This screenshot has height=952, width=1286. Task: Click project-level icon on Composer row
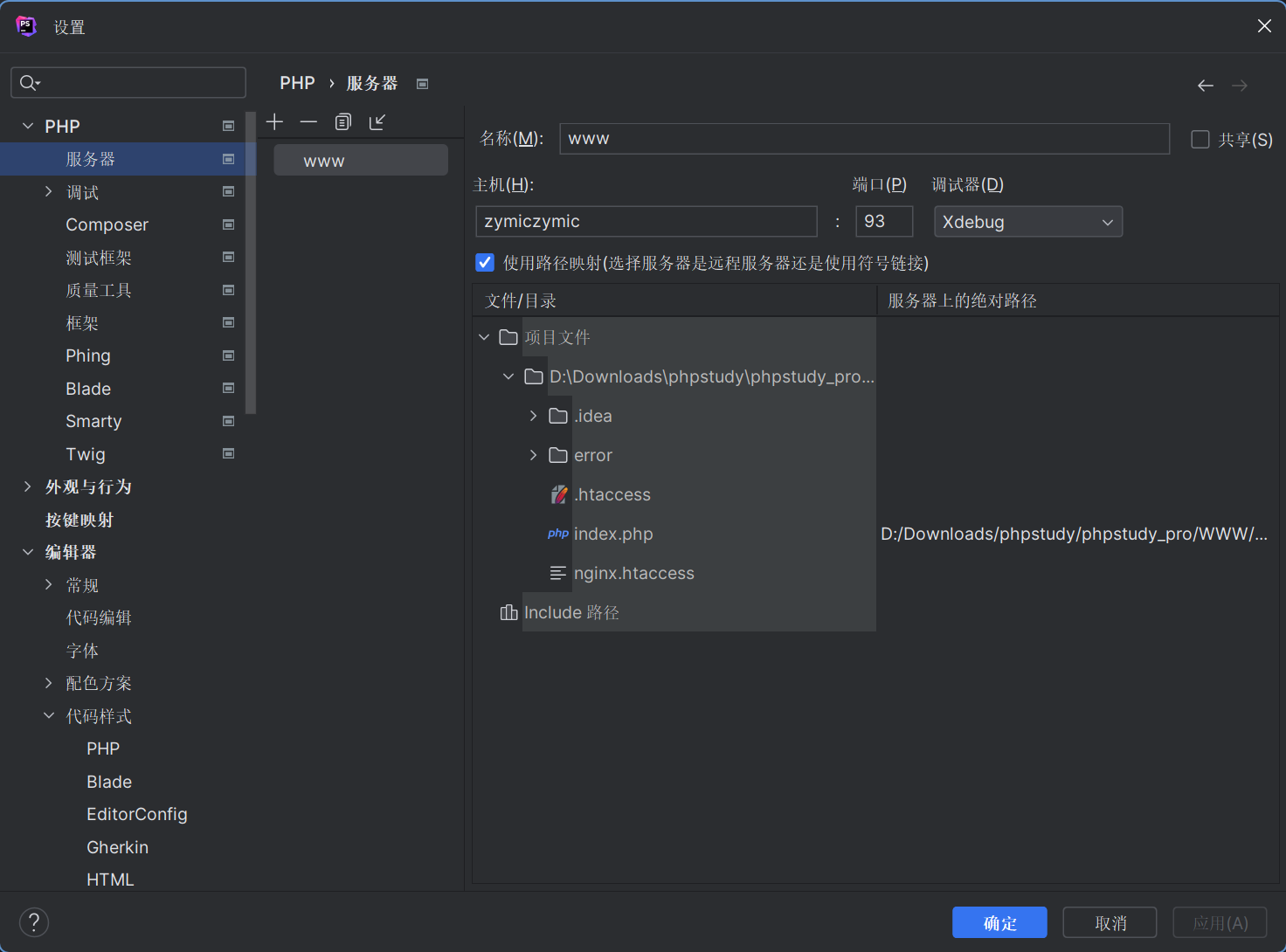(x=229, y=224)
